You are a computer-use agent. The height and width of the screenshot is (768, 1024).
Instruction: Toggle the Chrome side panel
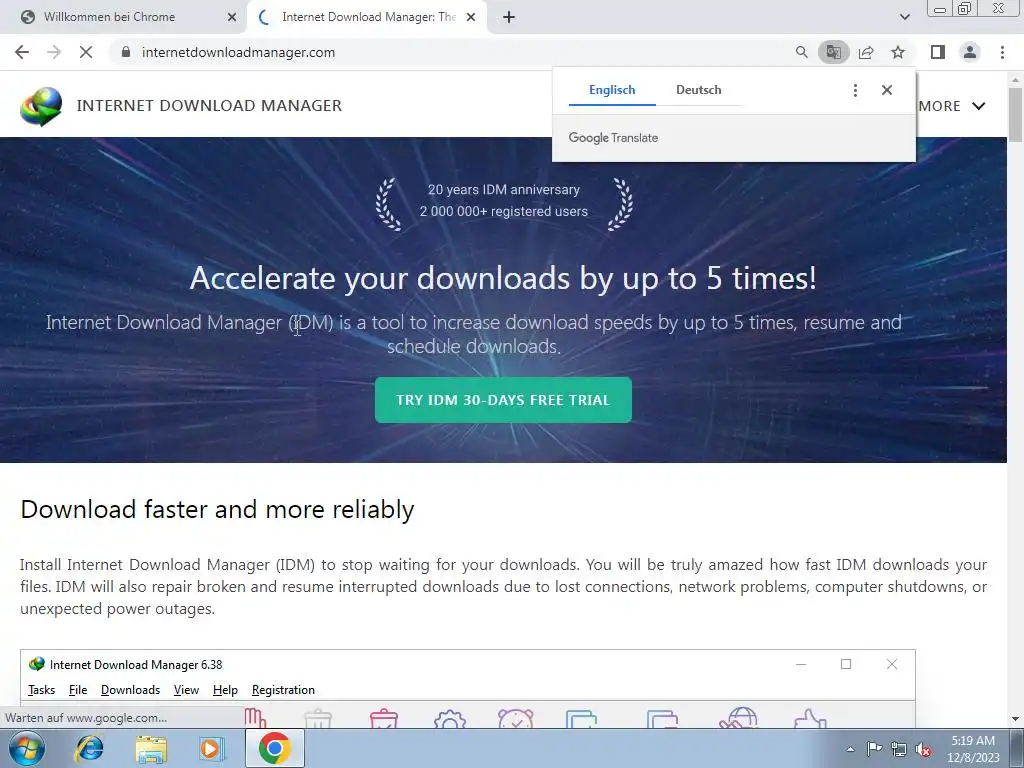[x=938, y=52]
